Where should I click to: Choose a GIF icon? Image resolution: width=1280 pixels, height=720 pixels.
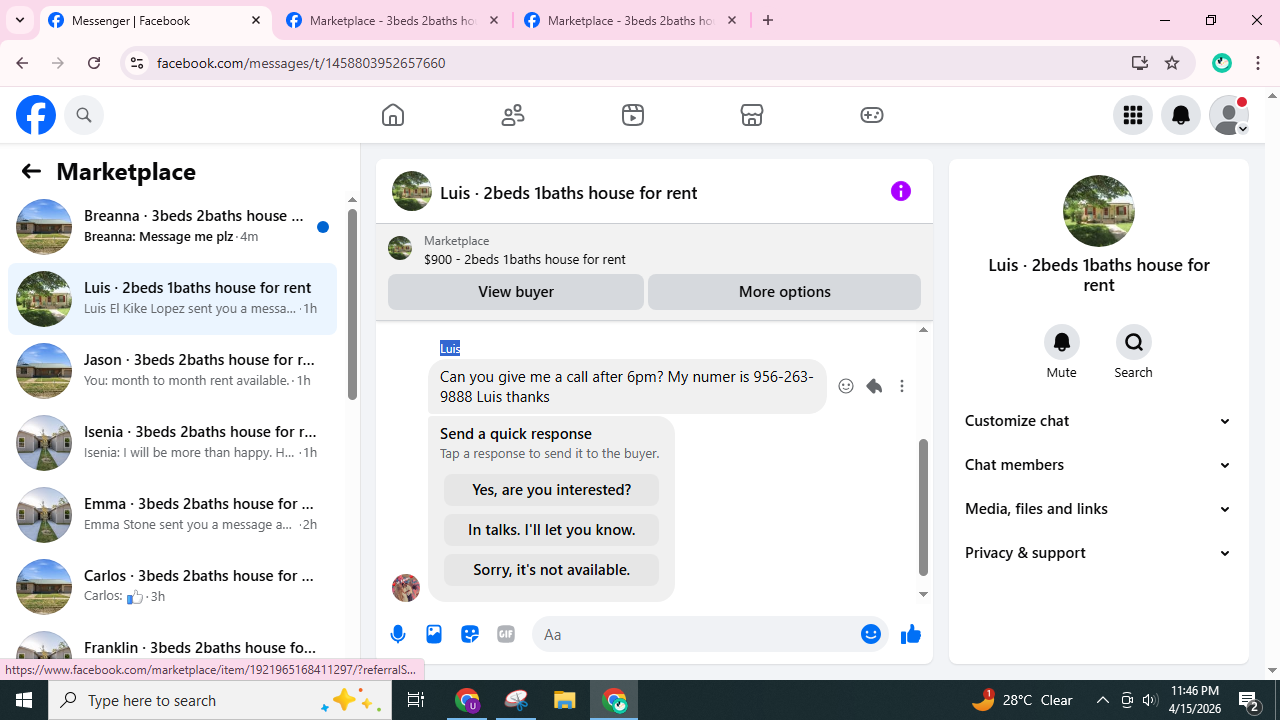pyautogui.click(x=506, y=634)
